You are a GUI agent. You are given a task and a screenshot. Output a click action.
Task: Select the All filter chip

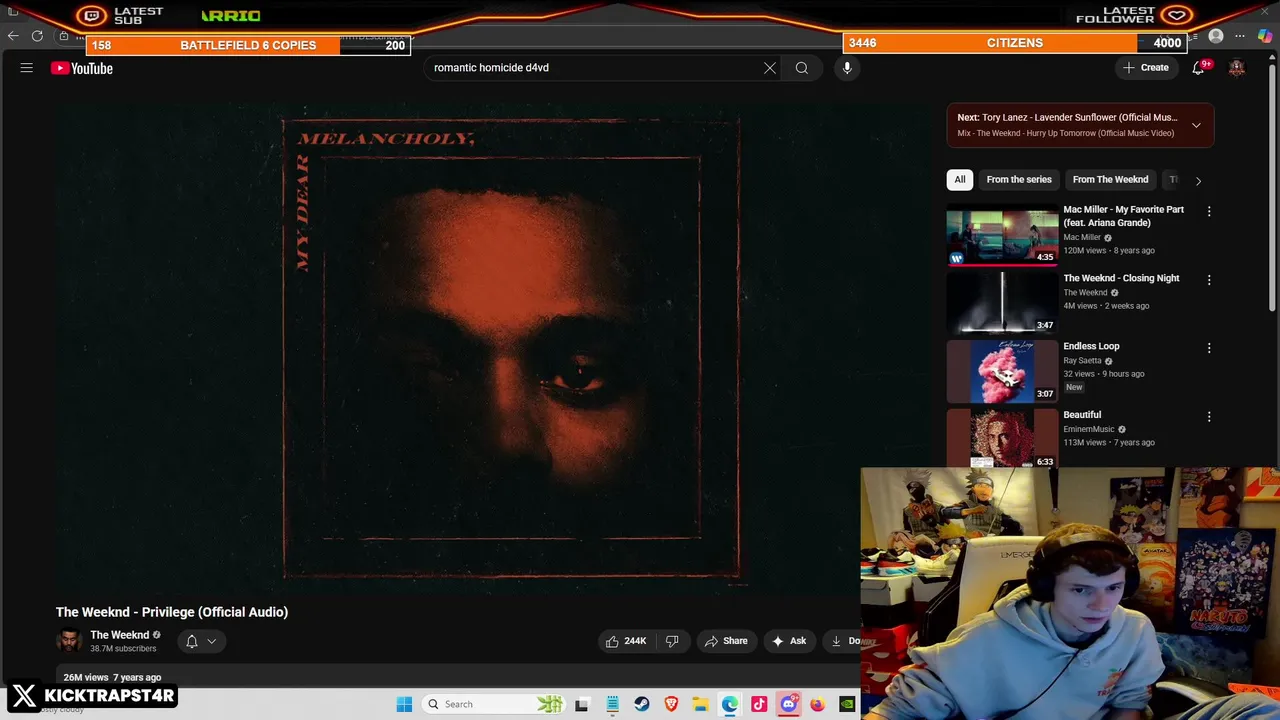pyautogui.click(x=960, y=179)
